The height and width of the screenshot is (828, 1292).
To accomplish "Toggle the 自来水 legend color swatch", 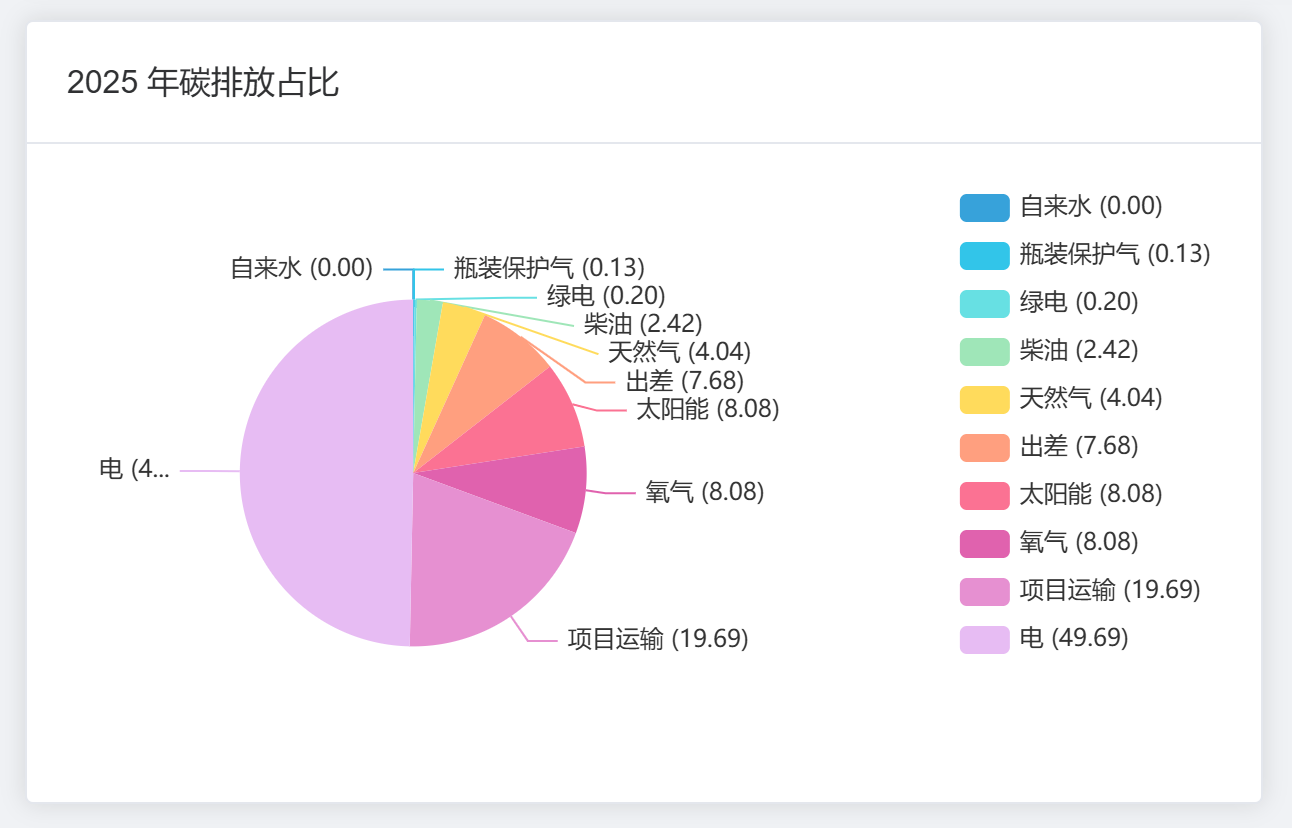I will click(984, 208).
